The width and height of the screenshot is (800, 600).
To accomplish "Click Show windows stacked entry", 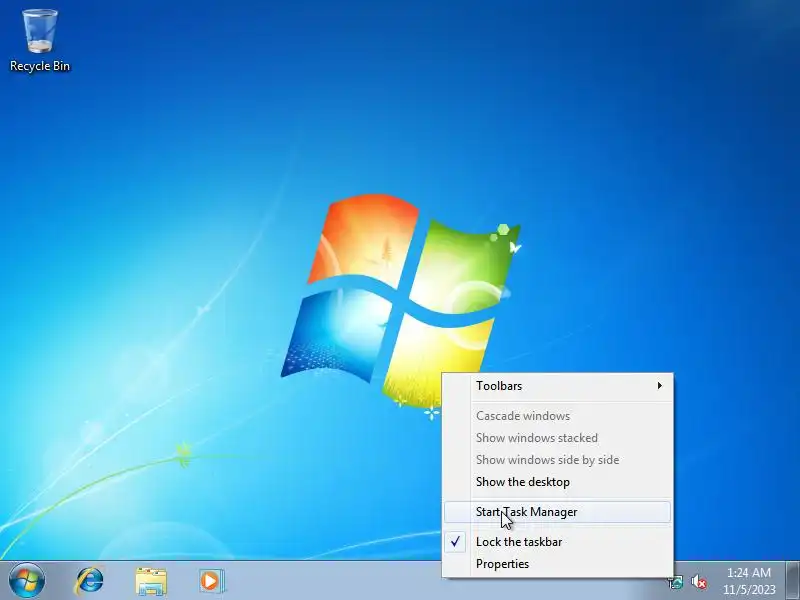I will [x=558, y=438].
